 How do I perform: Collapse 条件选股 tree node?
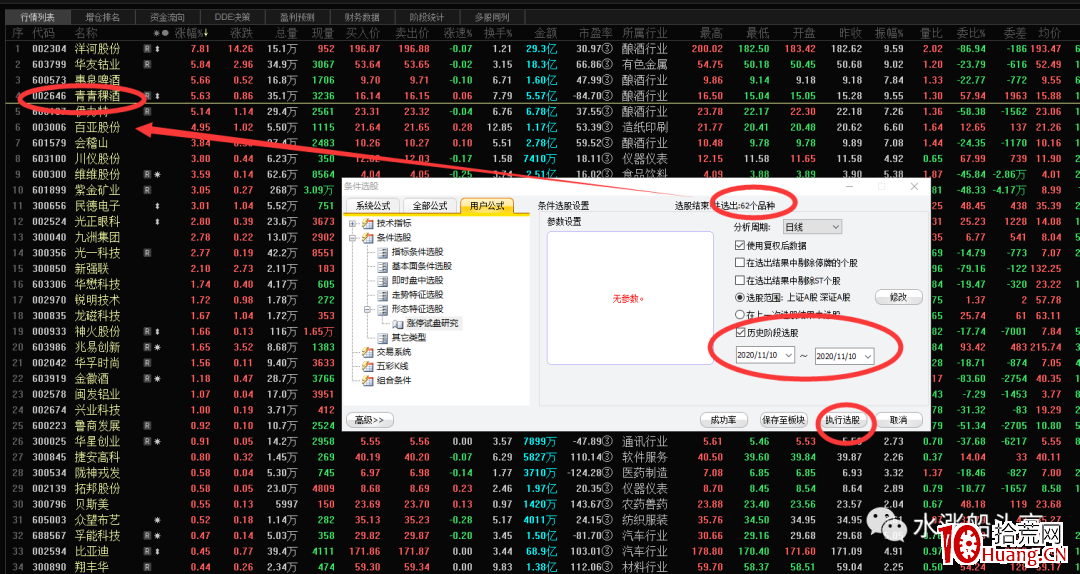(353, 238)
